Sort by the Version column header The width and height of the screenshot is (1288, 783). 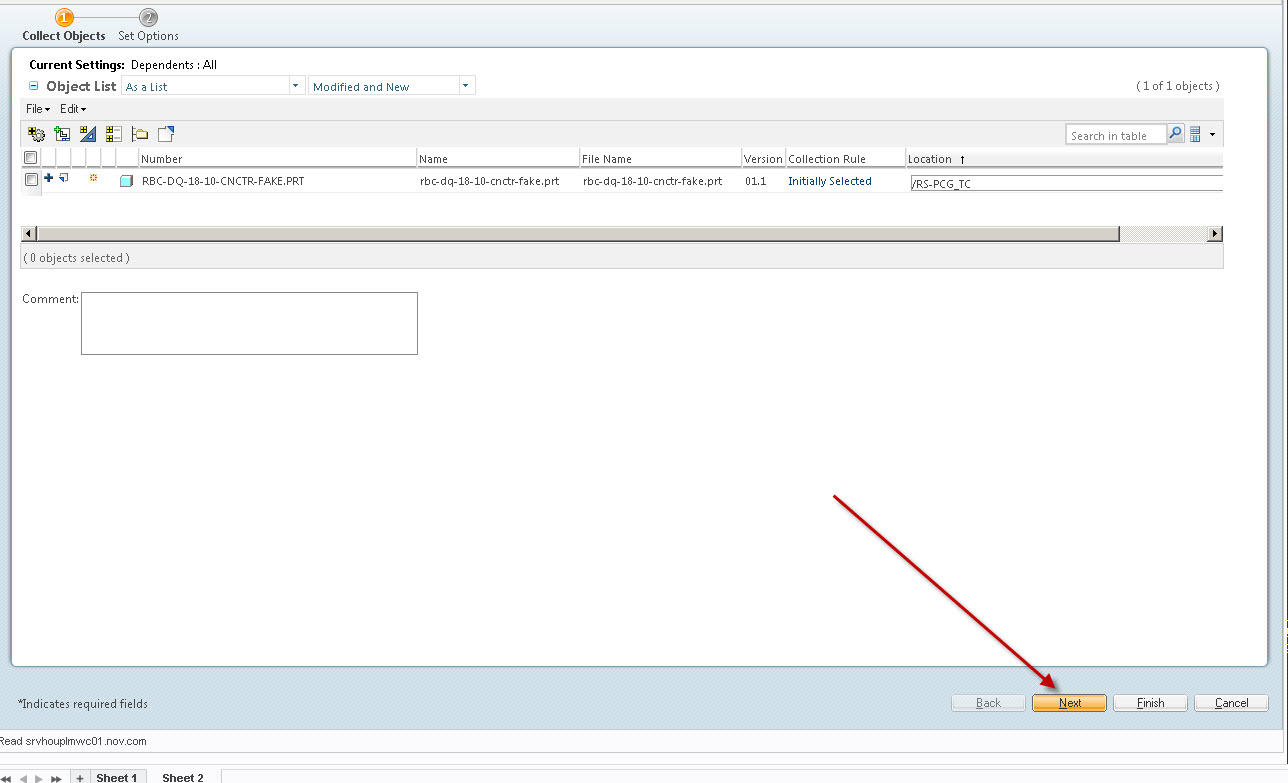[x=763, y=159]
